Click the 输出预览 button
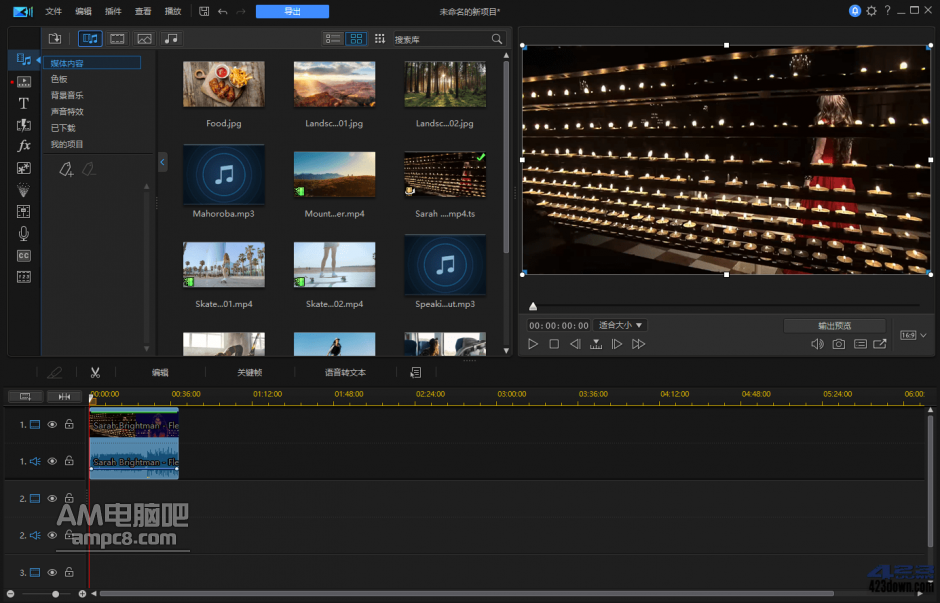The width and height of the screenshot is (940, 603). (834, 325)
